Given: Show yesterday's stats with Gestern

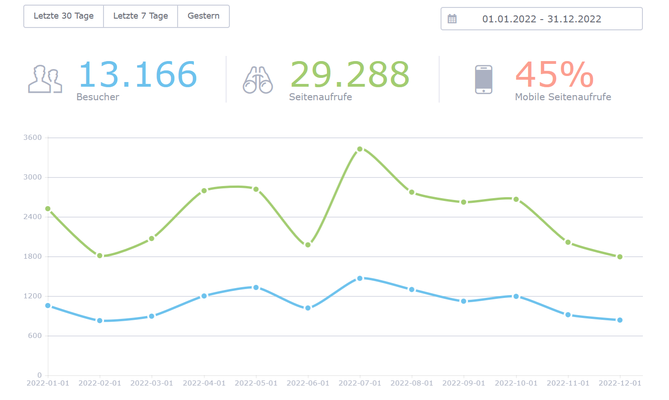Looking at the screenshot, I should 204,16.
